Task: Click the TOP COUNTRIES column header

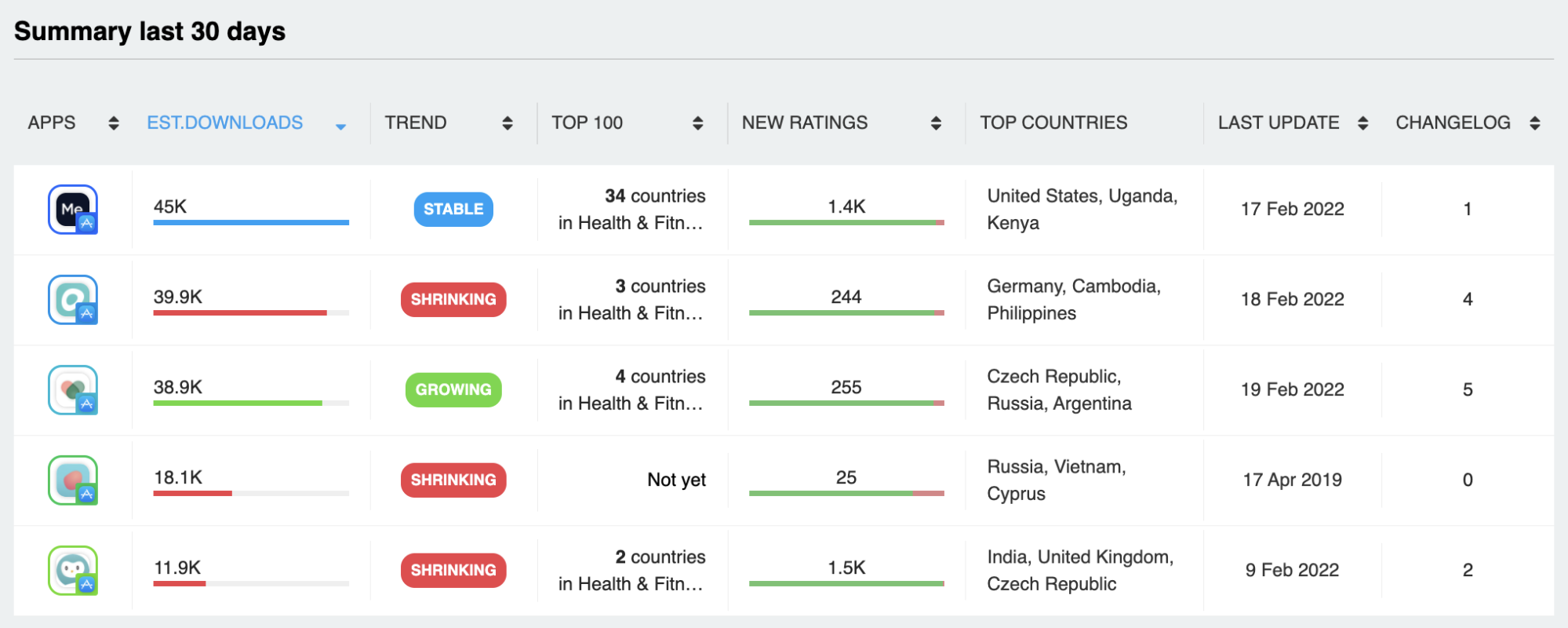Action: pyautogui.click(x=1053, y=122)
